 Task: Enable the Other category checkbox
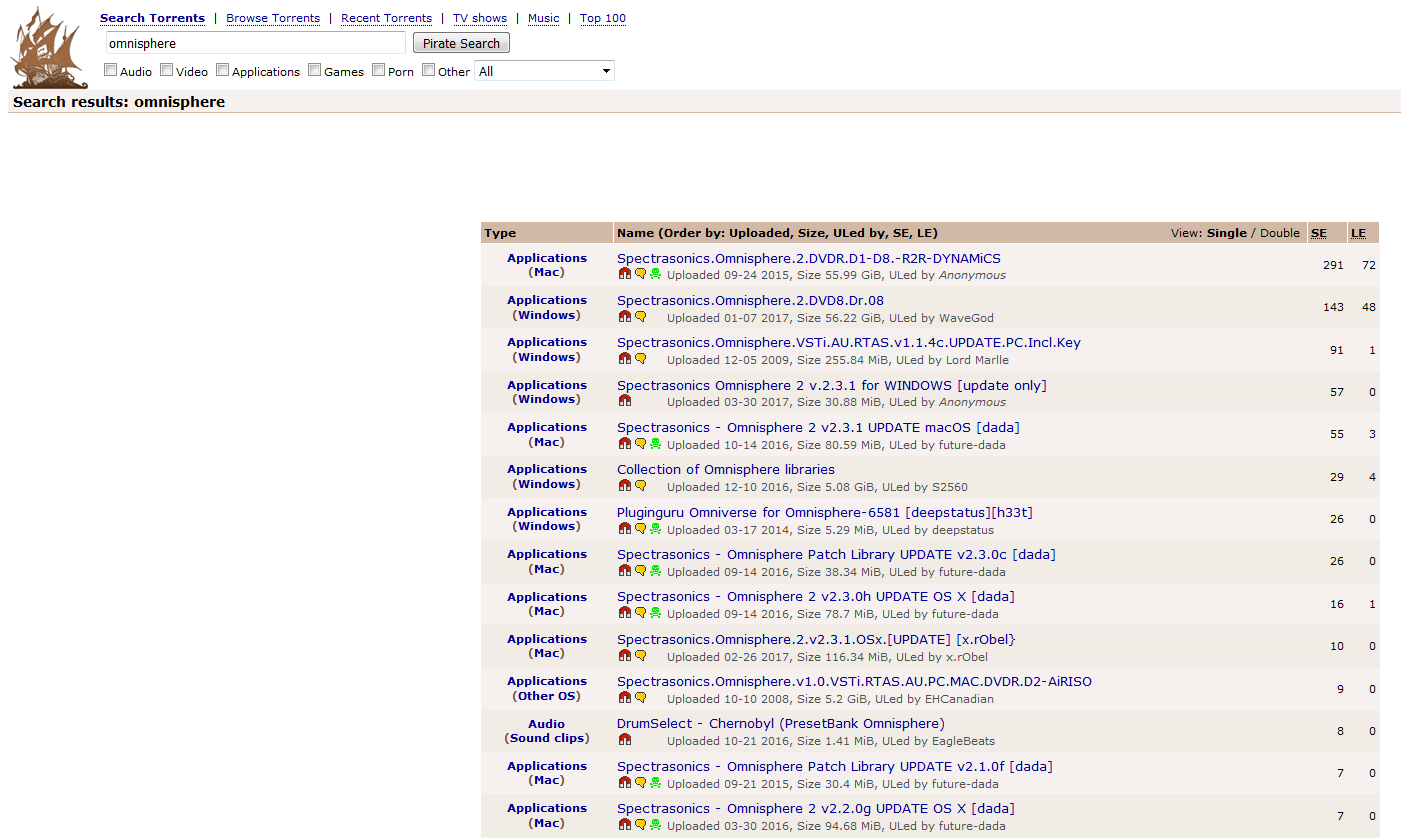tap(429, 70)
